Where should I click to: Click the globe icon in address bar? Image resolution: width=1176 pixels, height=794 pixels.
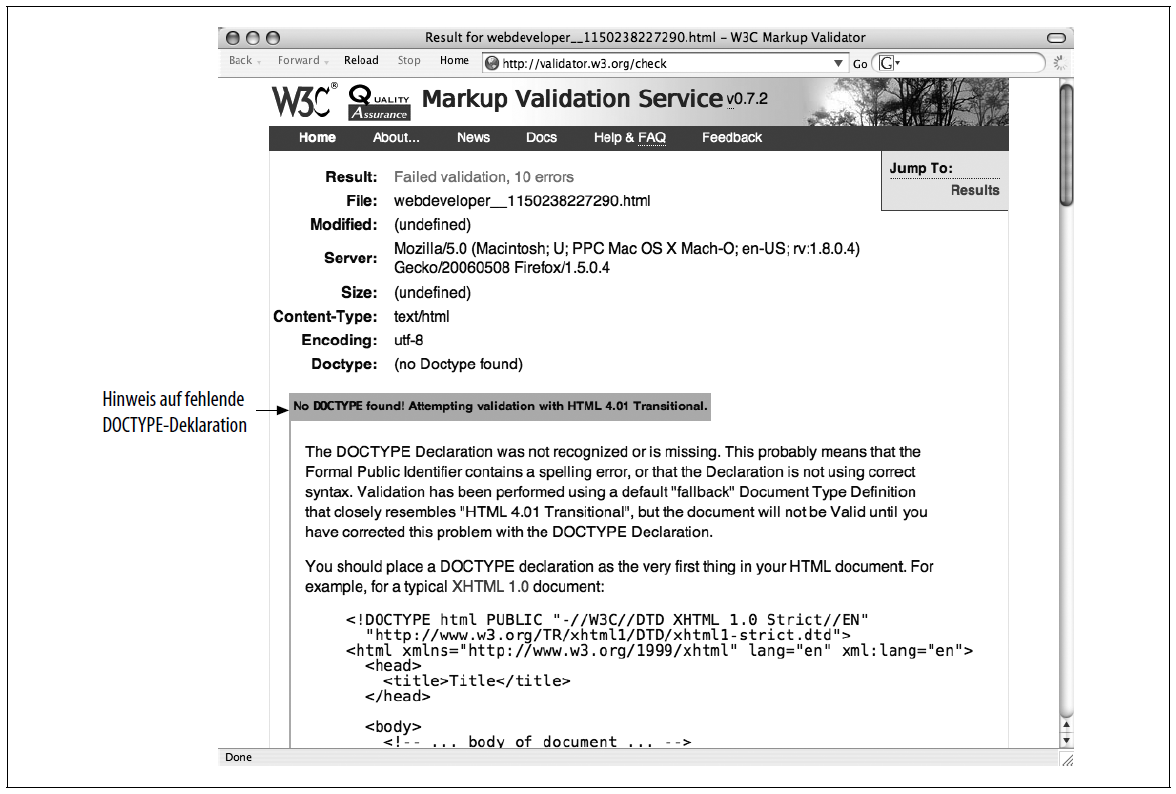click(492, 64)
